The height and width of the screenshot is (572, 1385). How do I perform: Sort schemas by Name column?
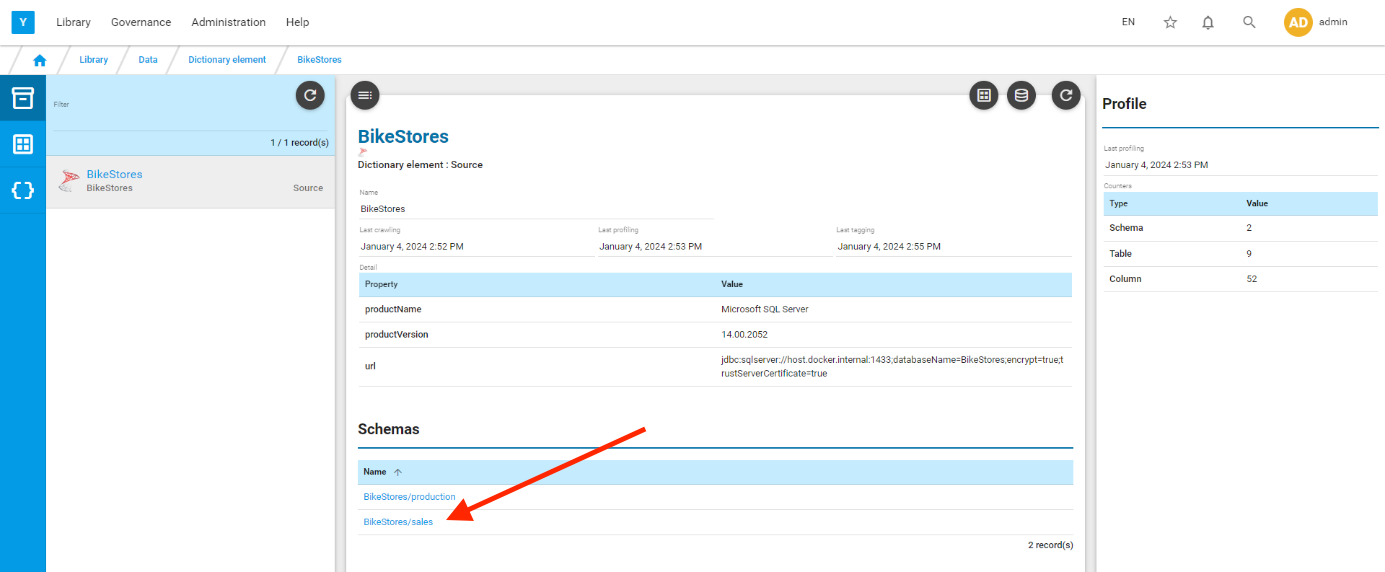coord(380,472)
